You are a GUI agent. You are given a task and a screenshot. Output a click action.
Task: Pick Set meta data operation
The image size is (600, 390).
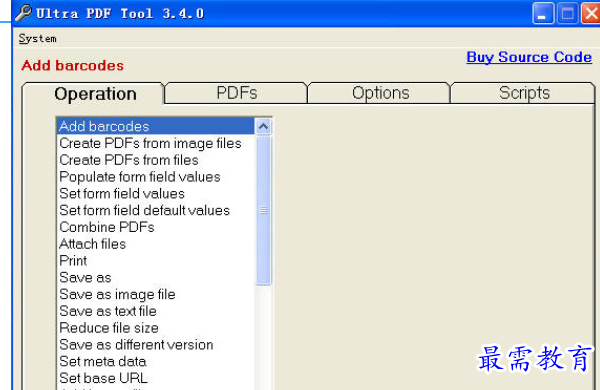coord(155,362)
